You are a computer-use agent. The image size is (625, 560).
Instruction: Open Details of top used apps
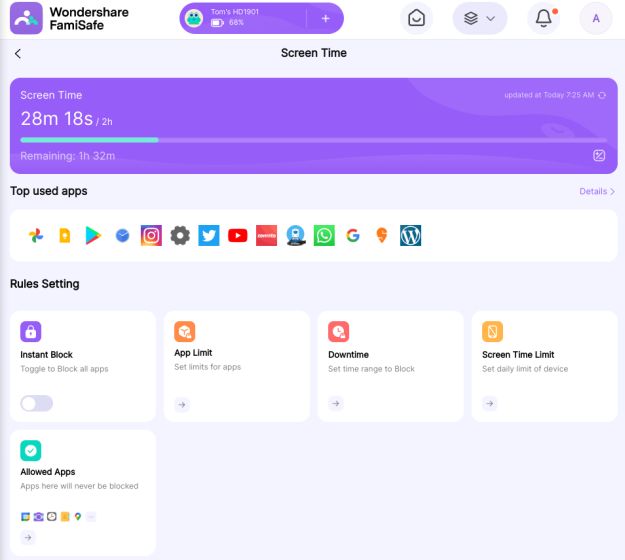597,191
